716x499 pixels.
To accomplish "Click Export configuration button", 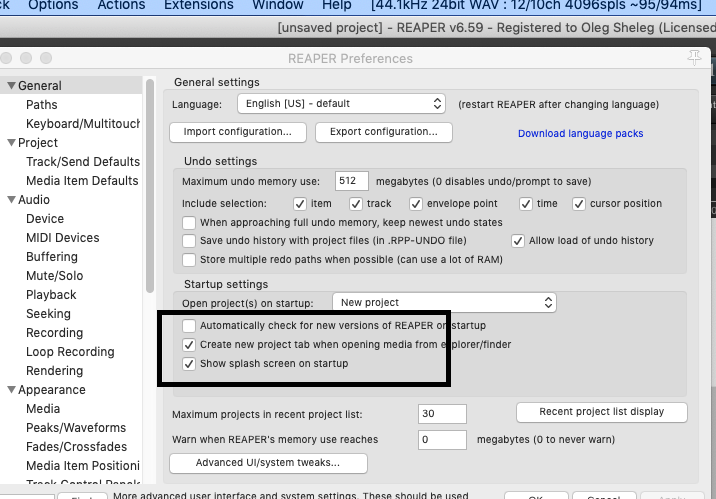I will pyautogui.click(x=384, y=132).
